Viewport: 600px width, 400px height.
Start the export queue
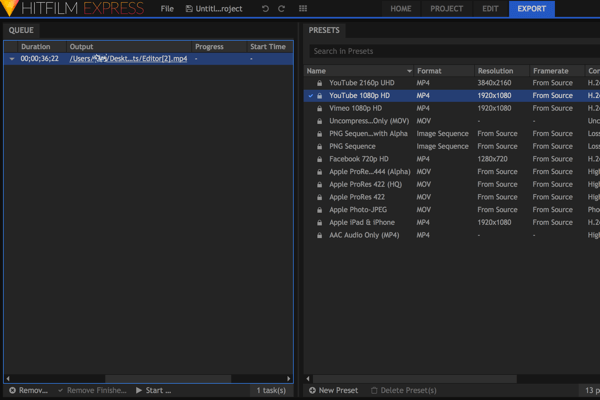click(x=153, y=390)
